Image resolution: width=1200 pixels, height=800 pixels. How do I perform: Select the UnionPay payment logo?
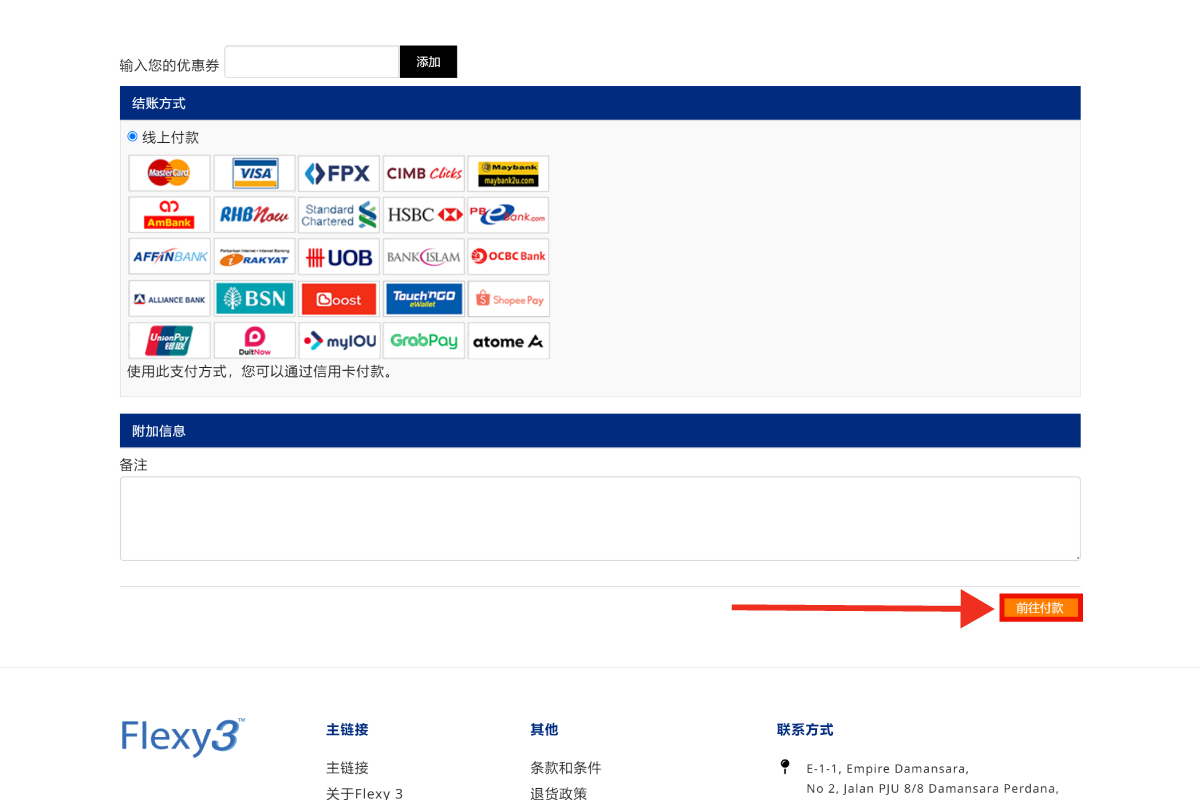point(169,341)
